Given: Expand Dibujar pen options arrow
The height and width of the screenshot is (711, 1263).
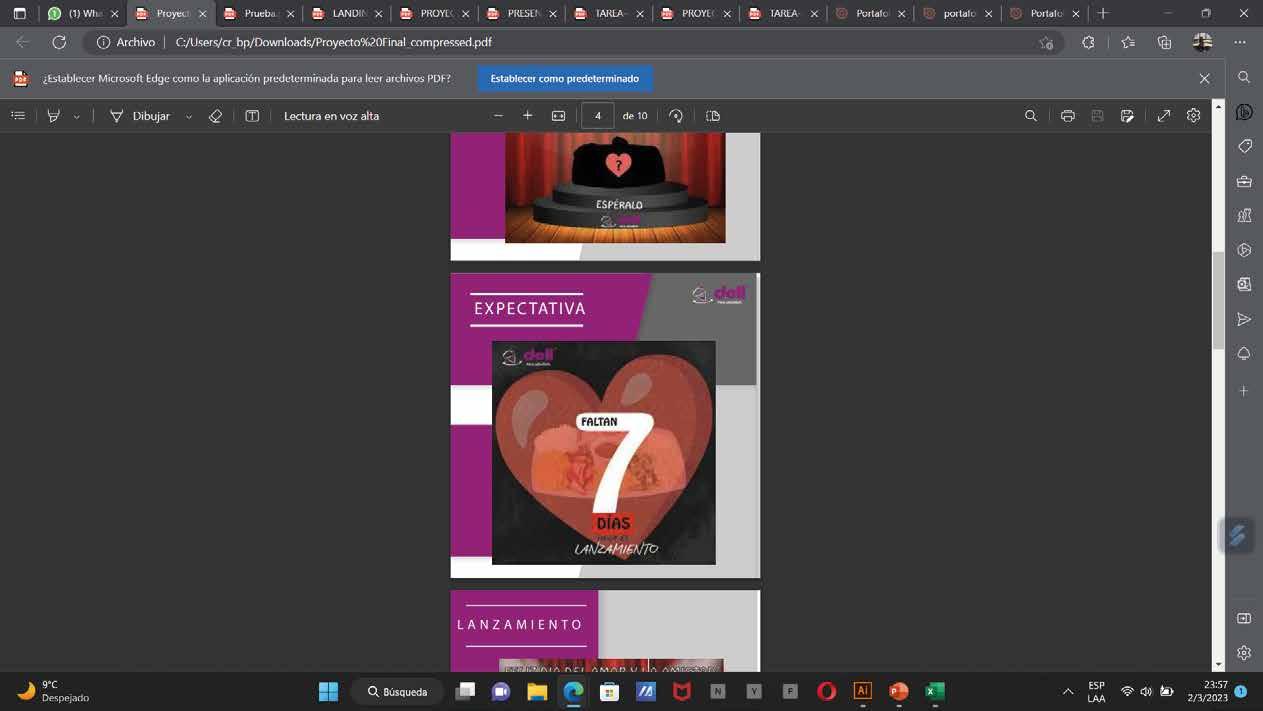Looking at the screenshot, I should coord(188,117).
